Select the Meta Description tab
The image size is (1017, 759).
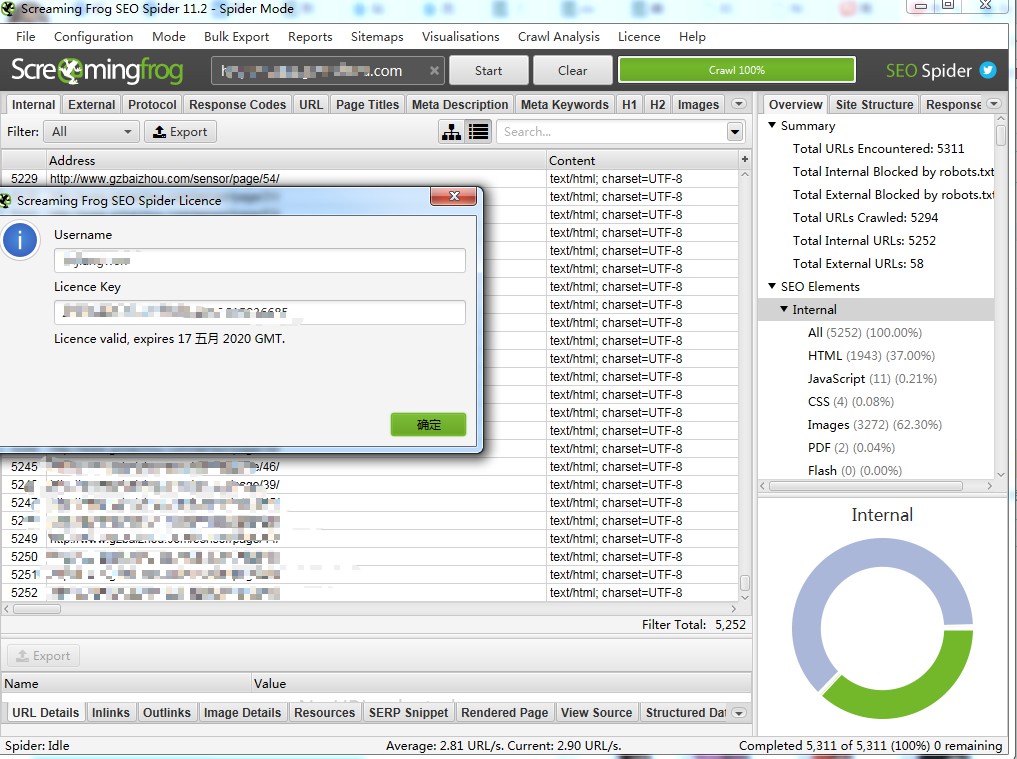point(460,104)
